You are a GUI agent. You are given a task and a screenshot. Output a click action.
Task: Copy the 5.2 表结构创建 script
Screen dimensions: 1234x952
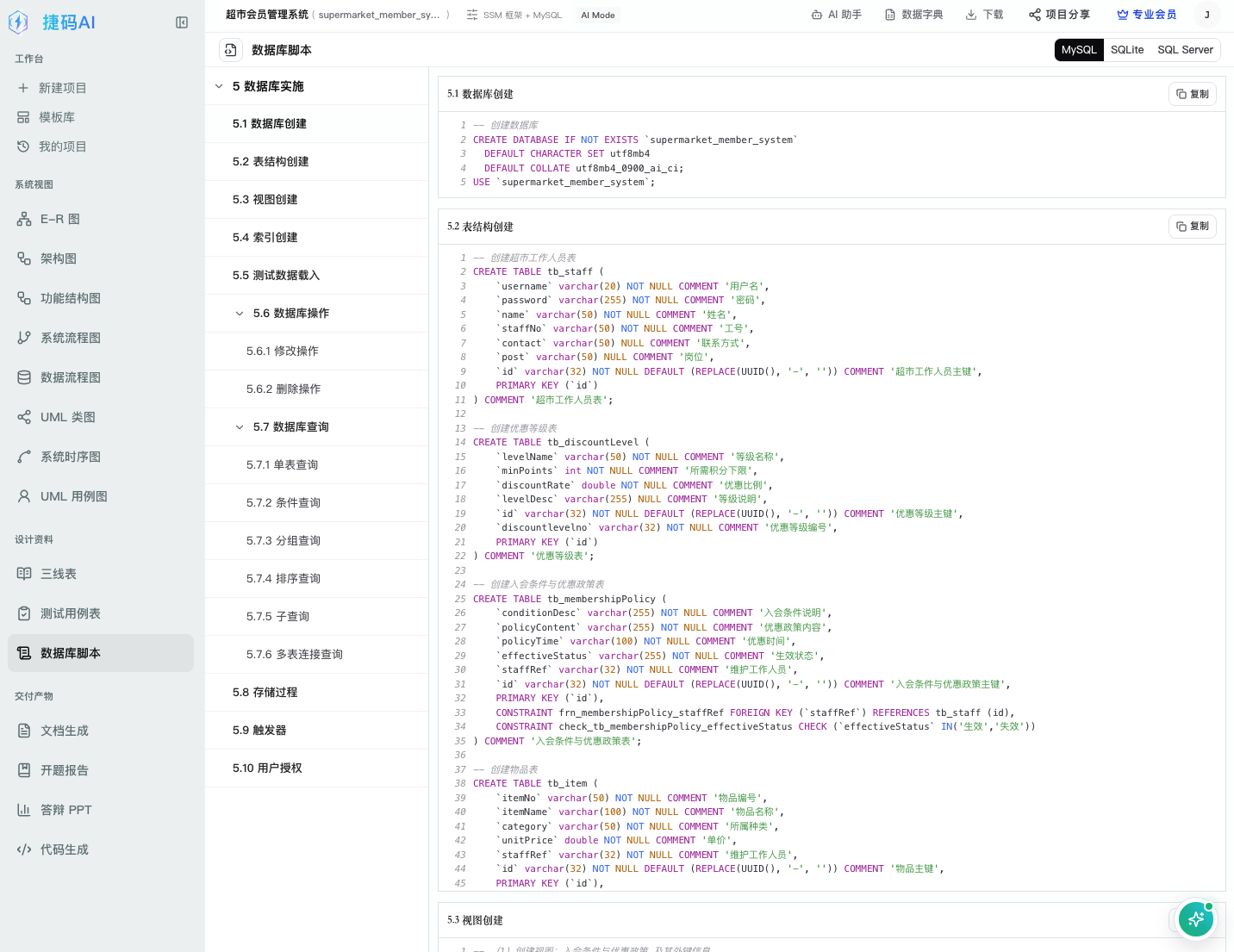[1193, 226]
